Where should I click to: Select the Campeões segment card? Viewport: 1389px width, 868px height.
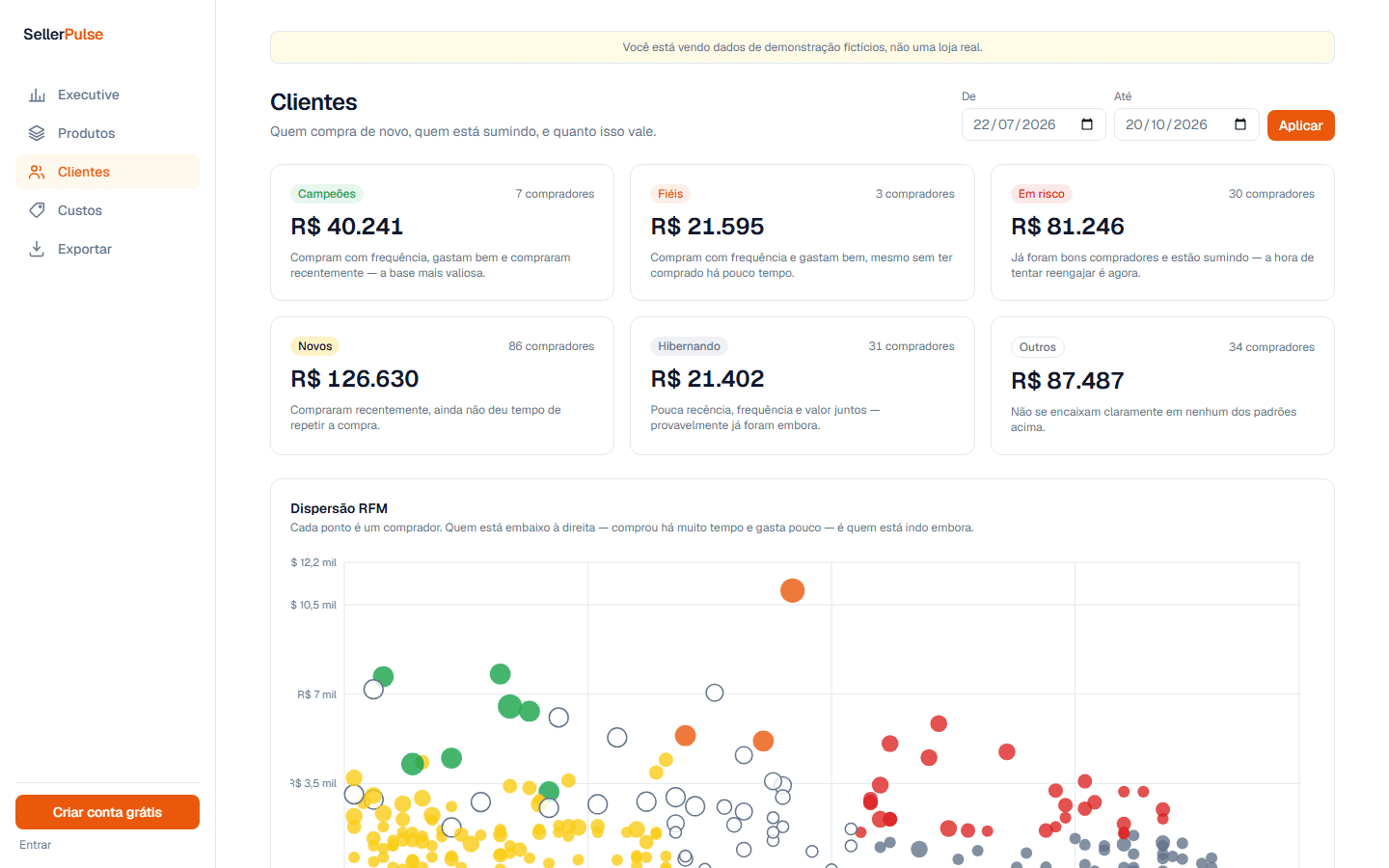point(442,232)
